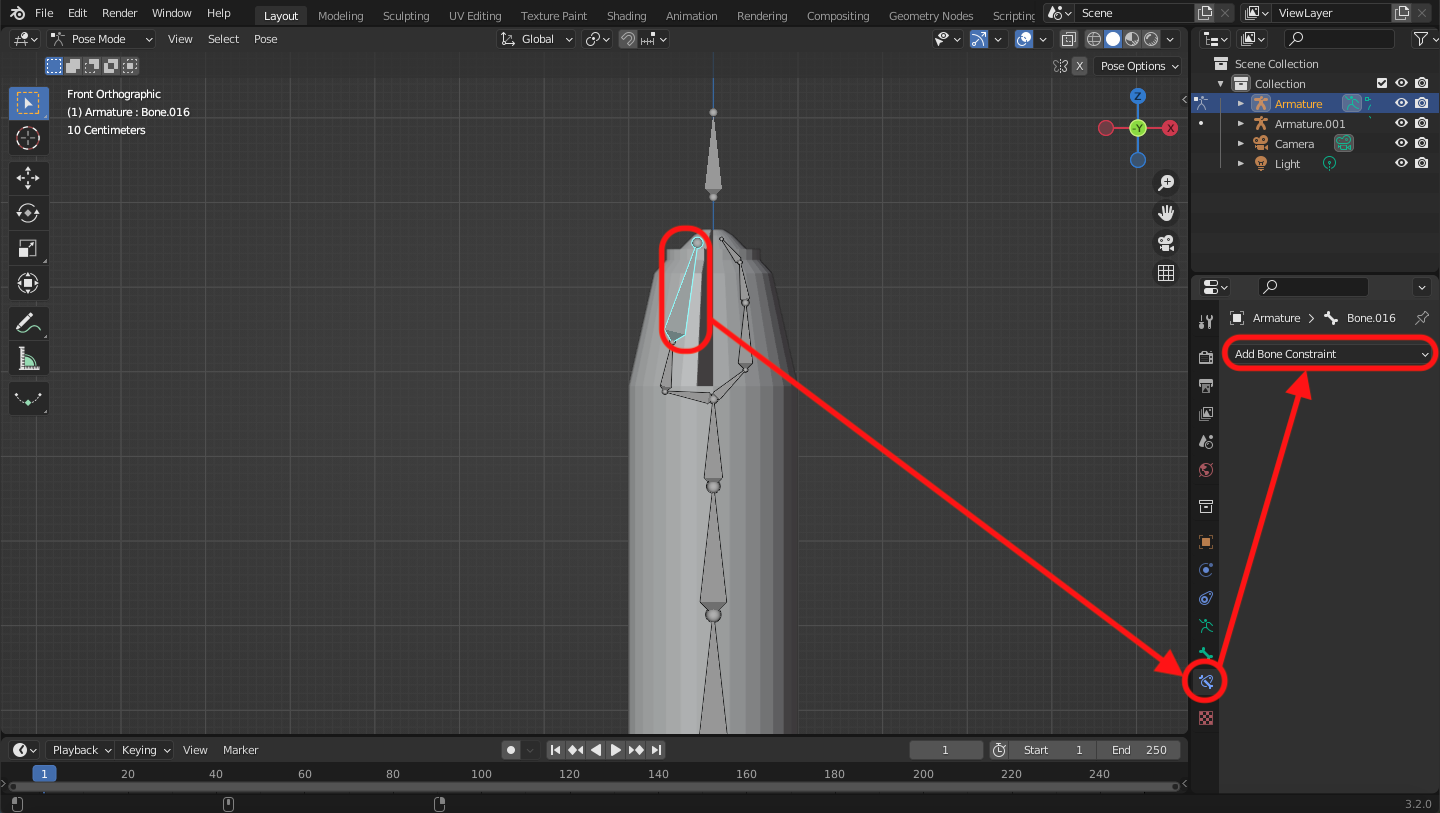Click the current frame number field

[946, 750]
